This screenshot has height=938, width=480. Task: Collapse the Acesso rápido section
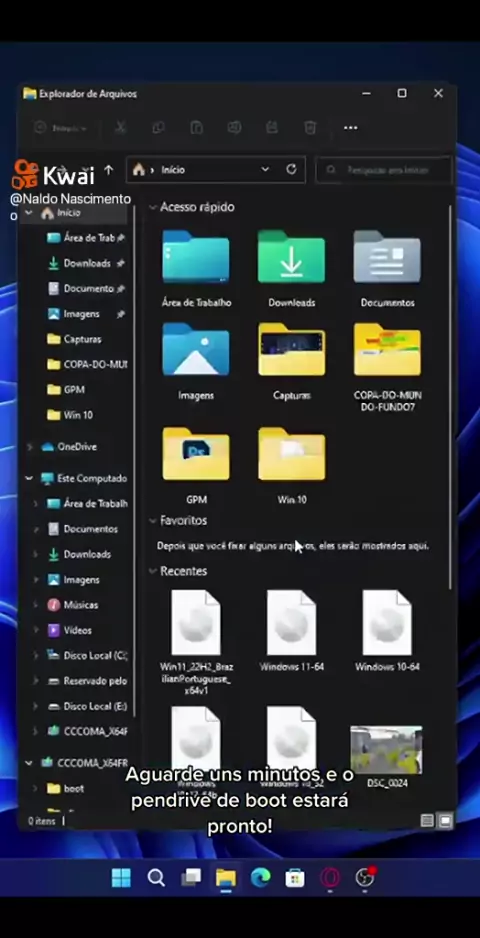click(153, 208)
